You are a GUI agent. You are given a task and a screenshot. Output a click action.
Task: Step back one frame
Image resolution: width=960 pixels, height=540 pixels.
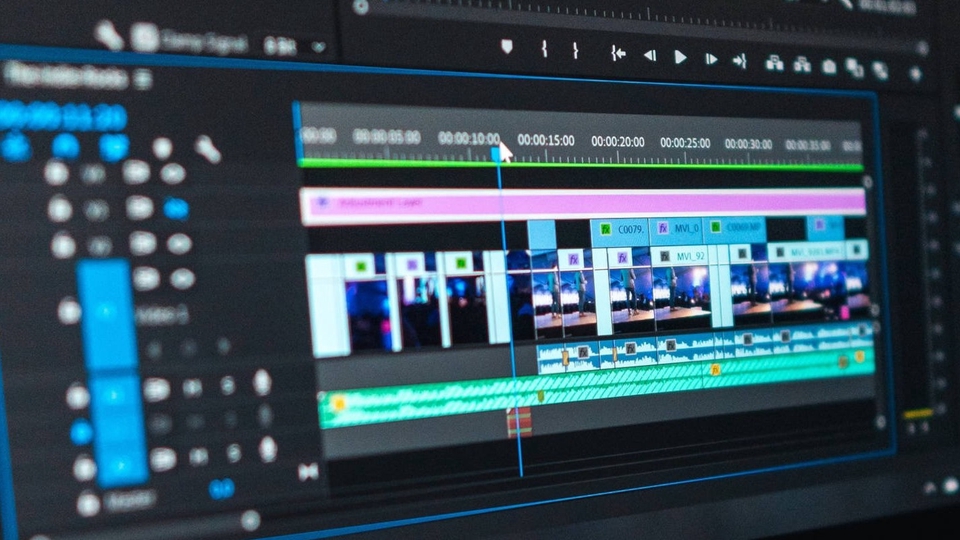650,56
